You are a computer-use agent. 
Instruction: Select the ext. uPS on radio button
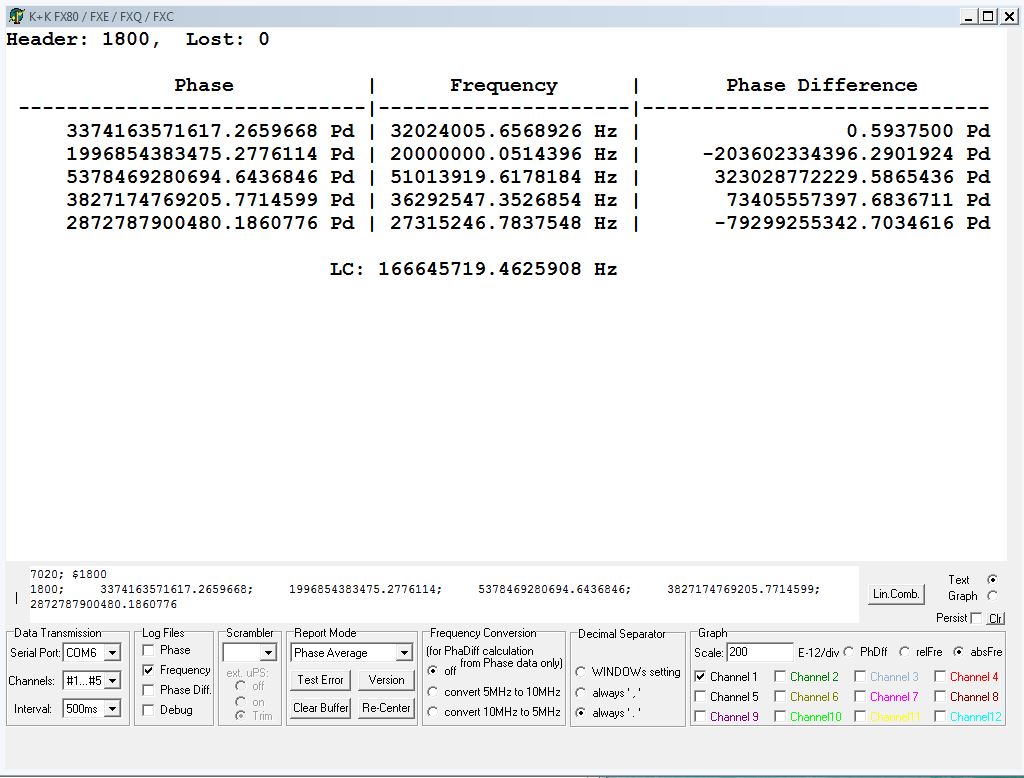pyautogui.click(x=240, y=702)
